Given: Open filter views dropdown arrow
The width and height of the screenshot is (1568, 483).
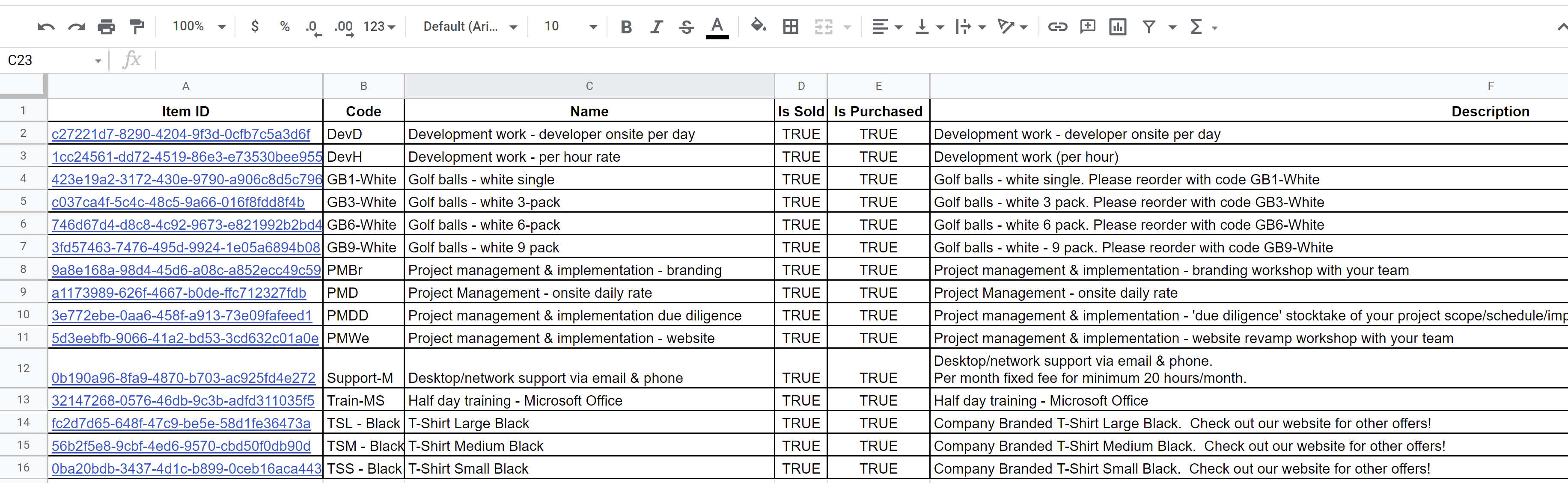Looking at the screenshot, I should pyautogui.click(x=1172, y=27).
